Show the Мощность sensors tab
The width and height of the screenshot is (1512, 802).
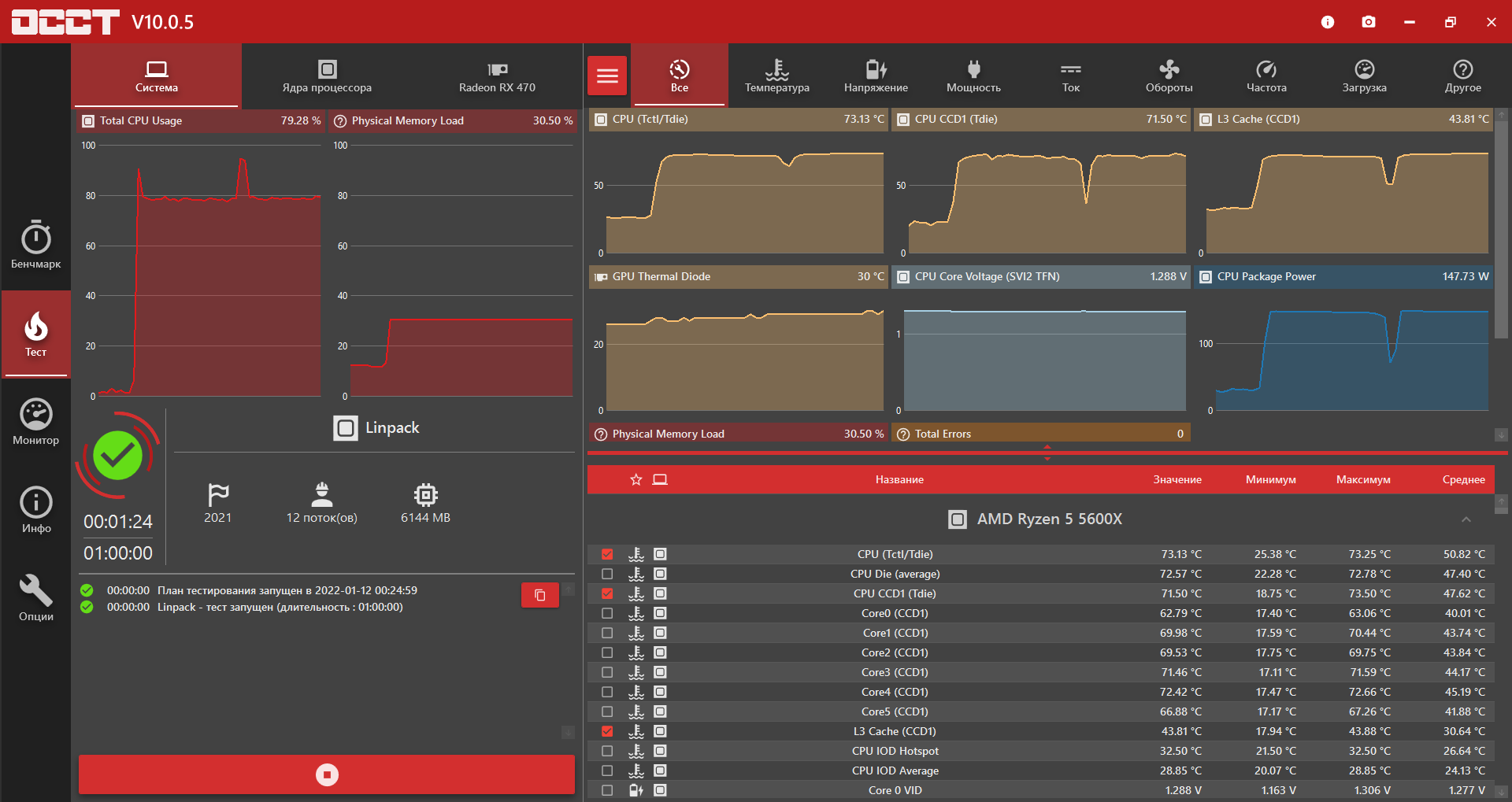(x=973, y=76)
